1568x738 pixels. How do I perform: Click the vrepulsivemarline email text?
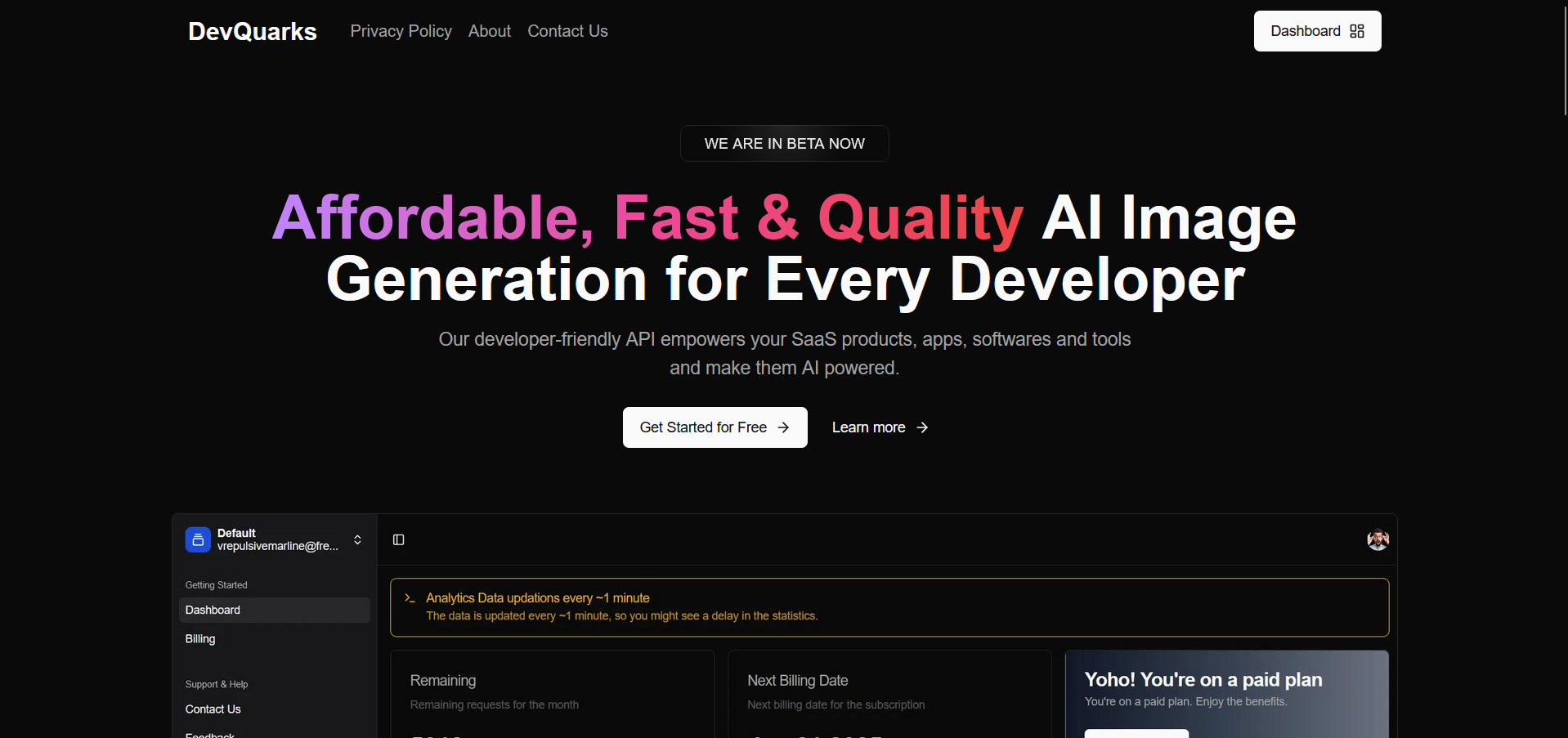pos(277,546)
